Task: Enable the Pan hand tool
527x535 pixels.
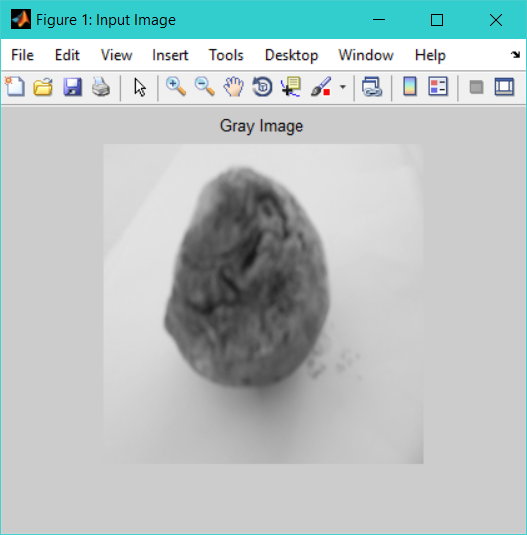Action: point(234,87)
